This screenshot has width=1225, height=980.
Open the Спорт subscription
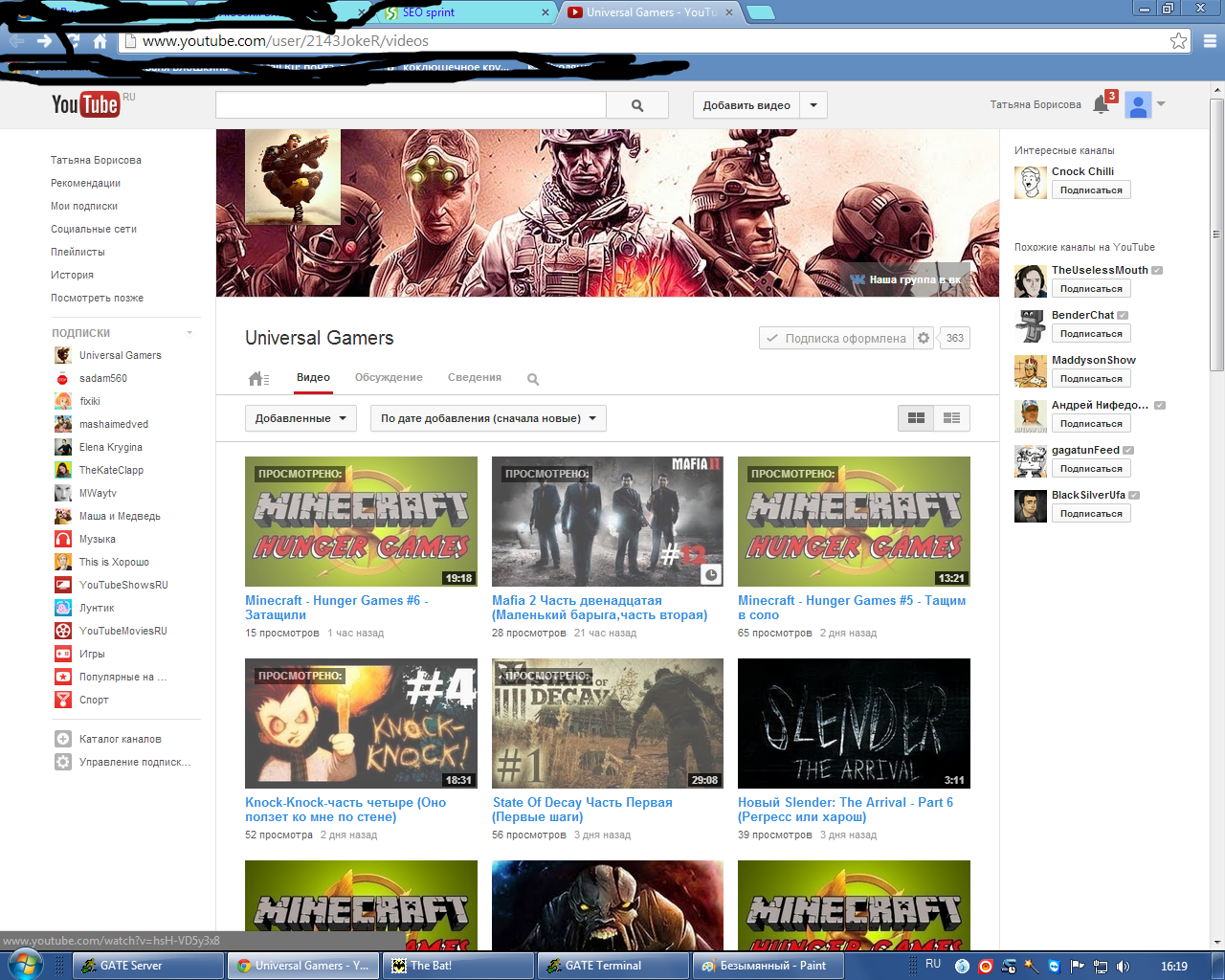click(x=94, y=700)
